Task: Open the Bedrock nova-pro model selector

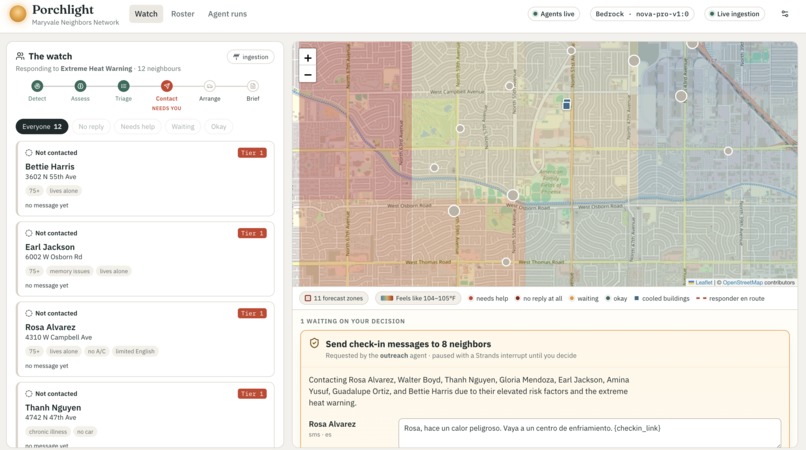Action: (642, 14)
